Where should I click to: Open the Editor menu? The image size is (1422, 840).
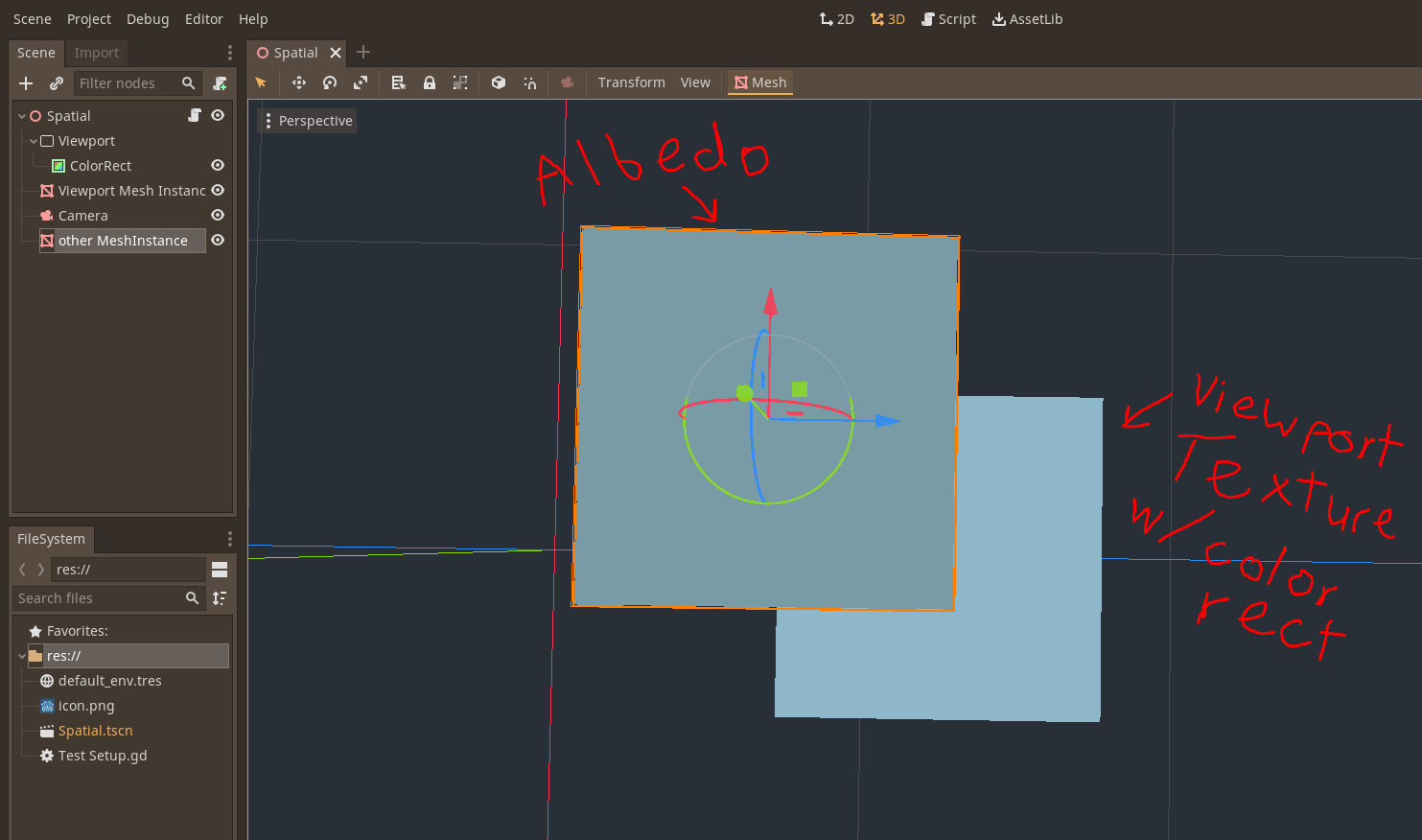click(203, 19)
